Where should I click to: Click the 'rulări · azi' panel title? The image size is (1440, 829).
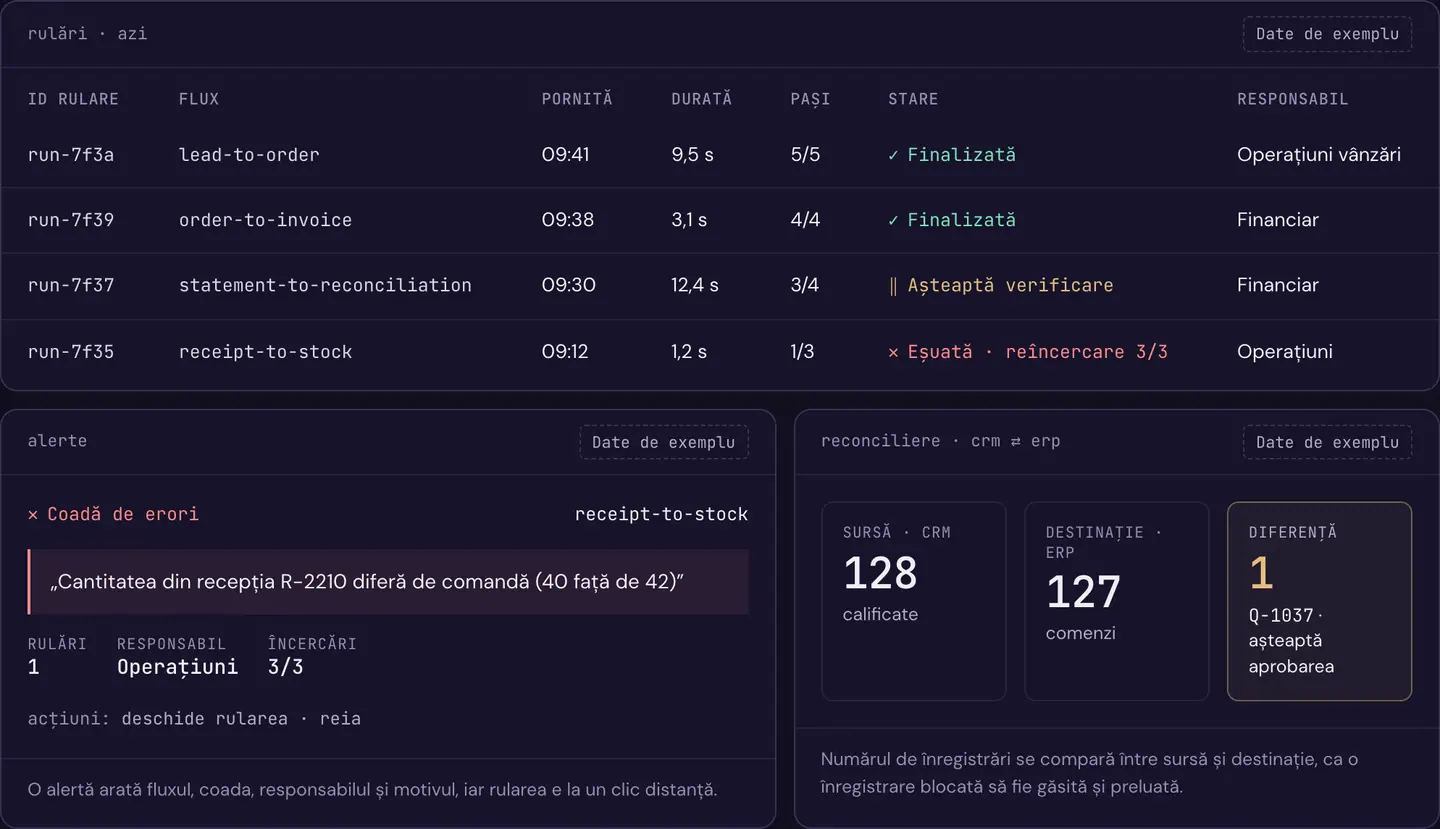point(87,33)
